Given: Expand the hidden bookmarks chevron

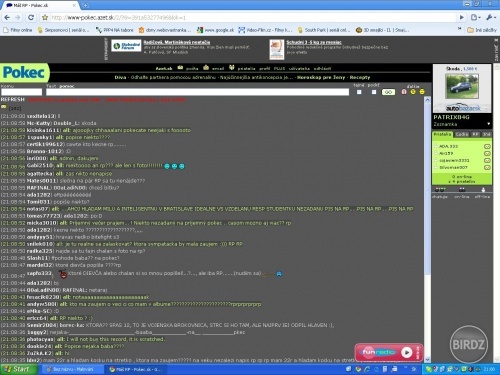Looking at the screenshot, I should pos(460,30).
